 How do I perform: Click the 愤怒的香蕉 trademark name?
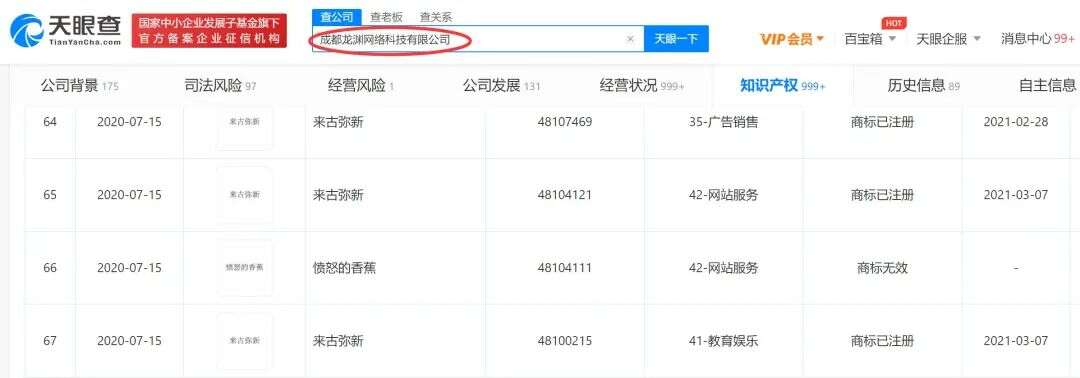tap(344, 268)
